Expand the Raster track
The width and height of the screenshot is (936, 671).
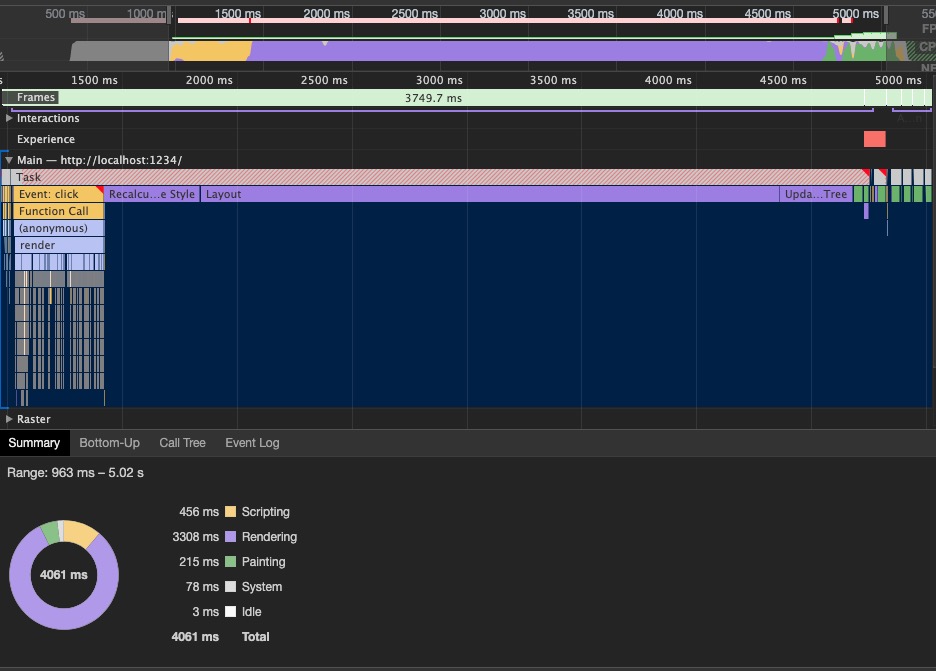click(x=9, y=419)
